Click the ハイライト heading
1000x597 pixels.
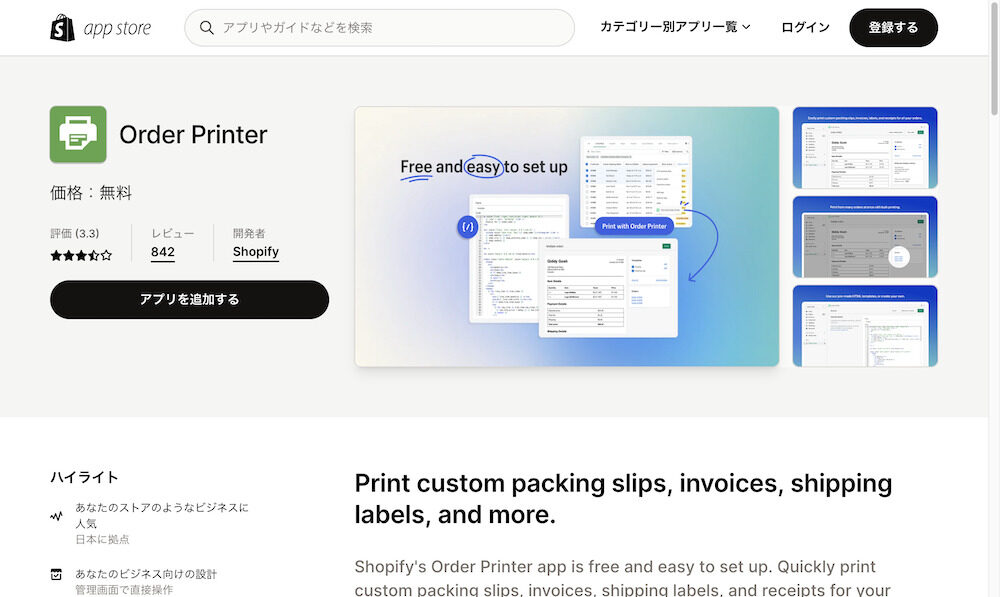[84, 477]
